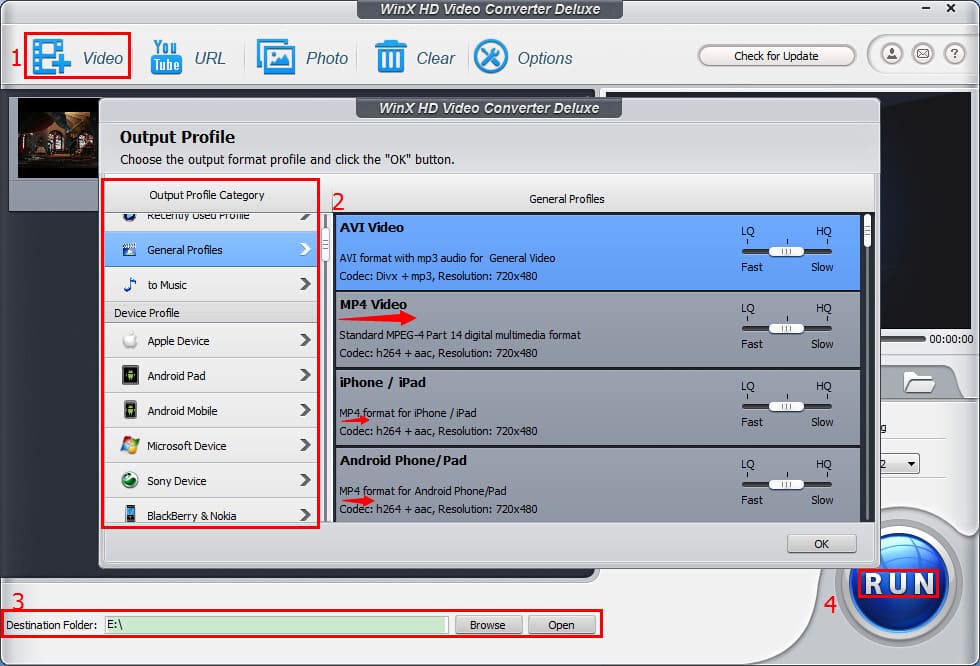980x666 pixels.
Task: Adjust the AVI Video quality slider
Action: pyautogui.click(x=786, y=251)
